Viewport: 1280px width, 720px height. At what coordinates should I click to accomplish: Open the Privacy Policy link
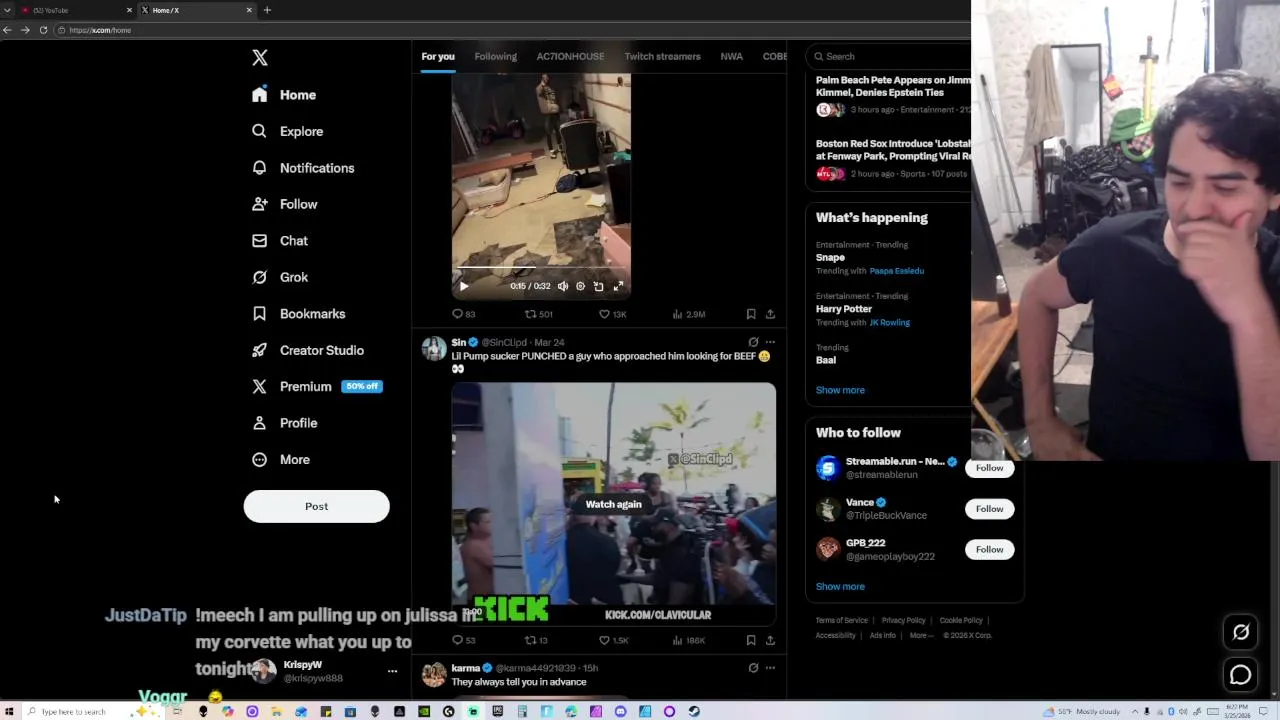904,621
